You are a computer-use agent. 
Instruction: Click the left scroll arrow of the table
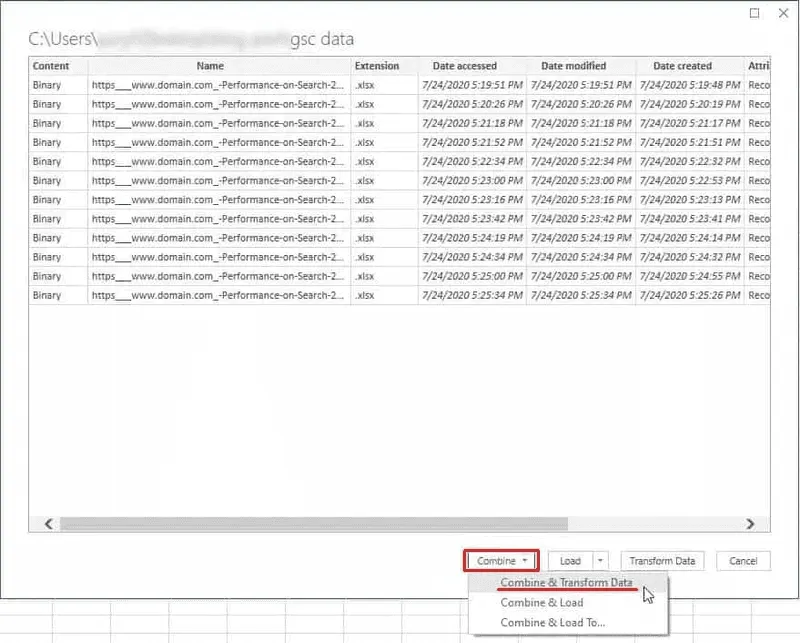[47, 523]
